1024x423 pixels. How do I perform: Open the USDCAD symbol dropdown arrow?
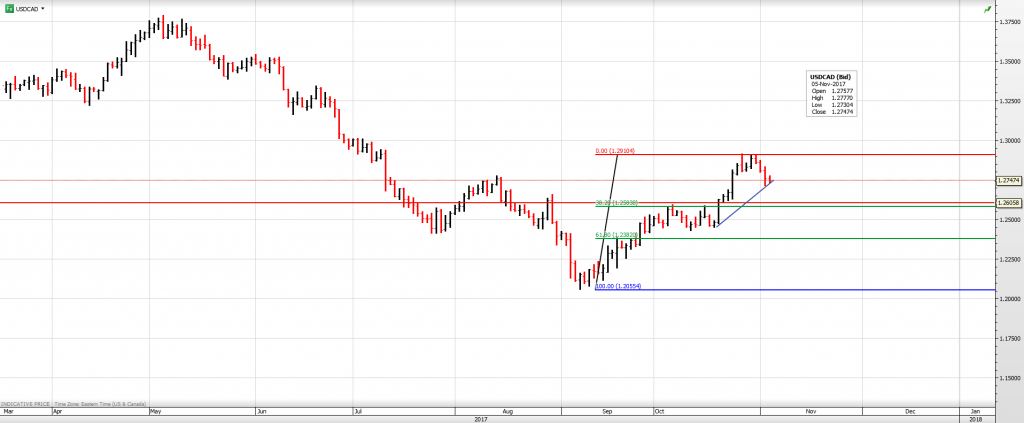click(43, 8)
